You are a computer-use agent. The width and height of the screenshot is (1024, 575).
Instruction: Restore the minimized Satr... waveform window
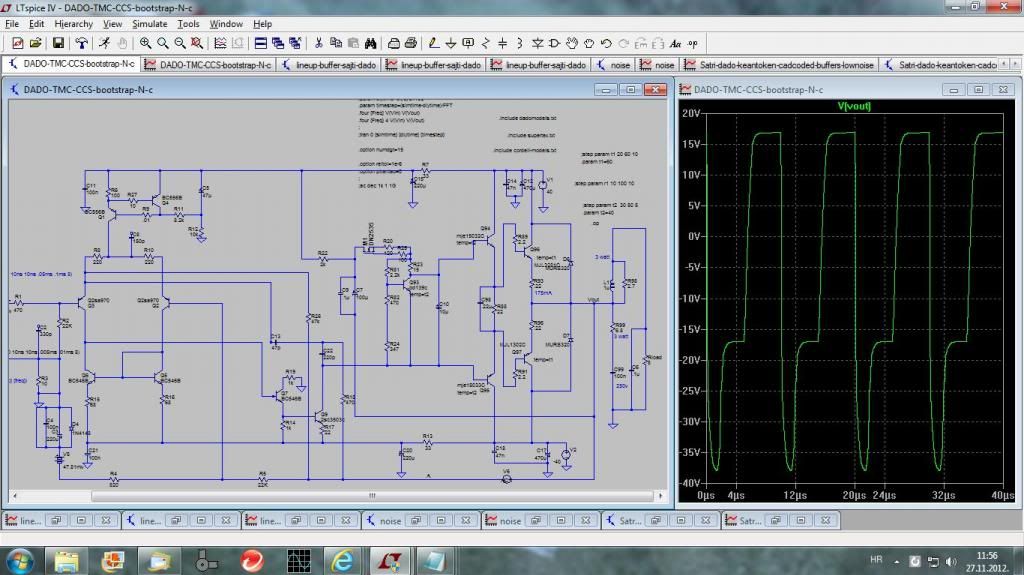(776, 521)
